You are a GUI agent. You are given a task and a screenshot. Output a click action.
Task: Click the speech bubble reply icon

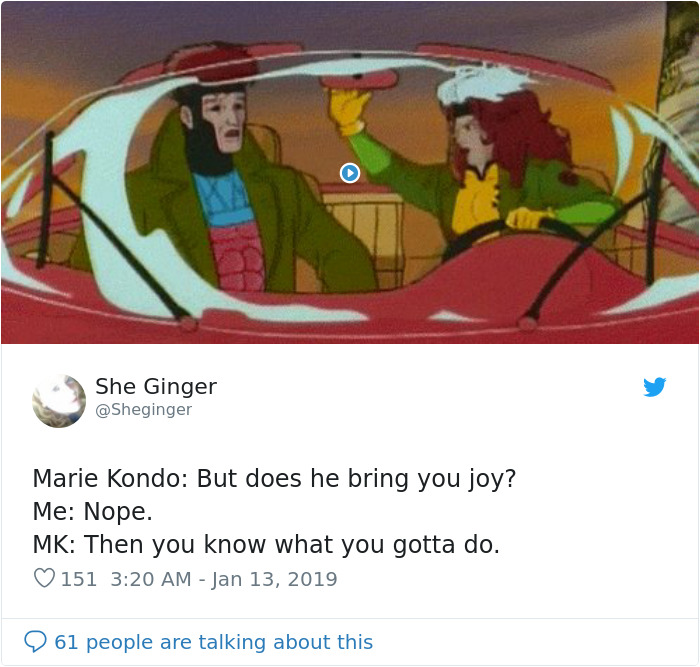click(35, 641)
